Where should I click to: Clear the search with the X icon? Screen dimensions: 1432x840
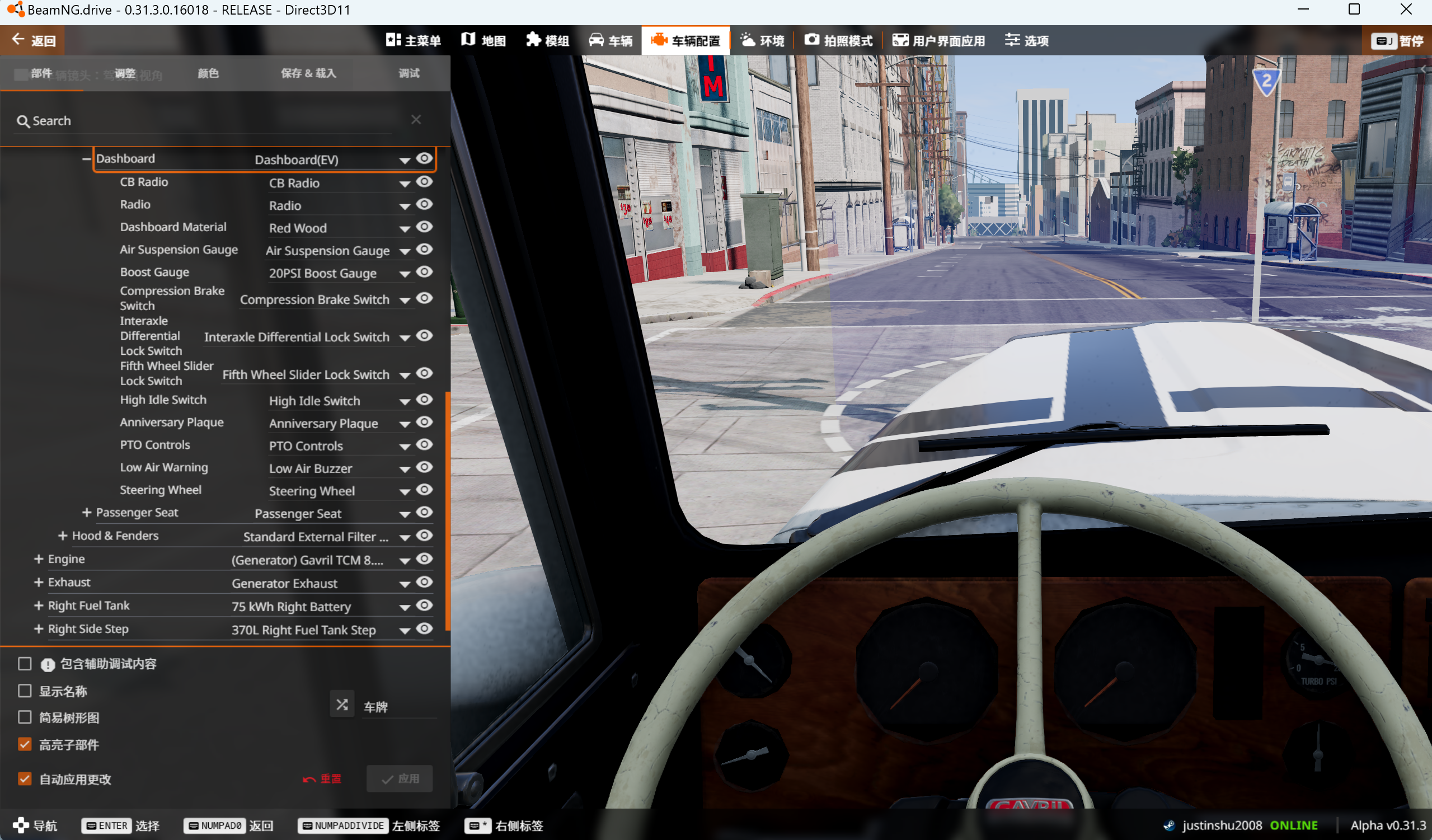click(x=416, y=119)
